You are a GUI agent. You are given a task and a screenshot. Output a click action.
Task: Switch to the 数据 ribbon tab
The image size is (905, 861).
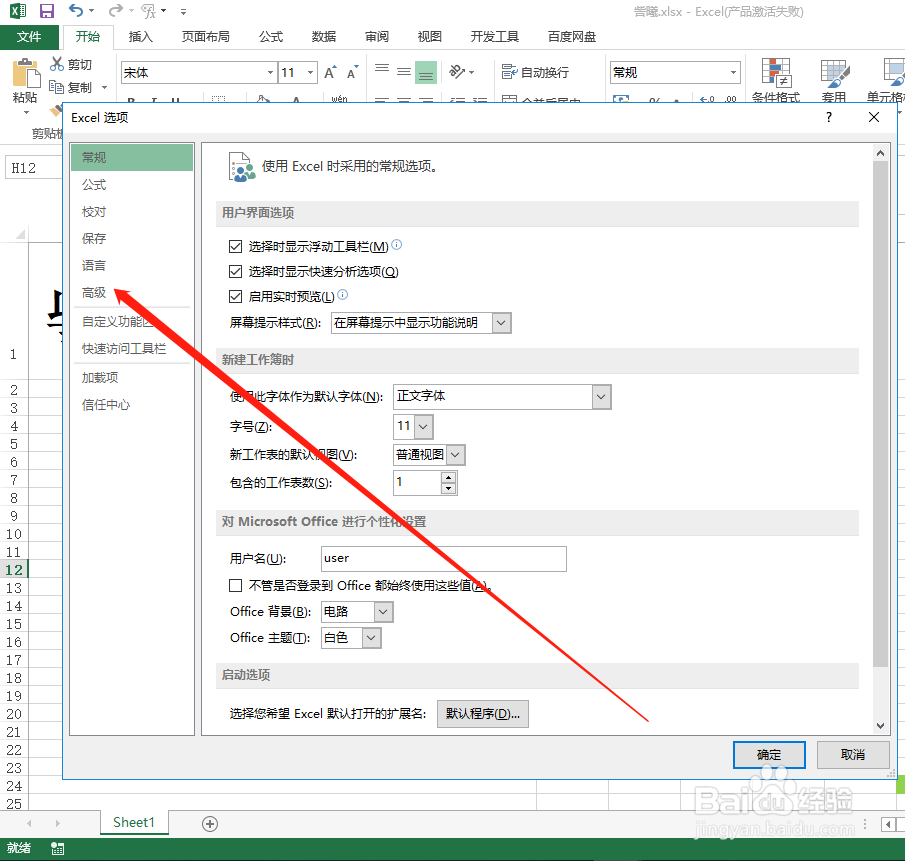click(324, 37)
